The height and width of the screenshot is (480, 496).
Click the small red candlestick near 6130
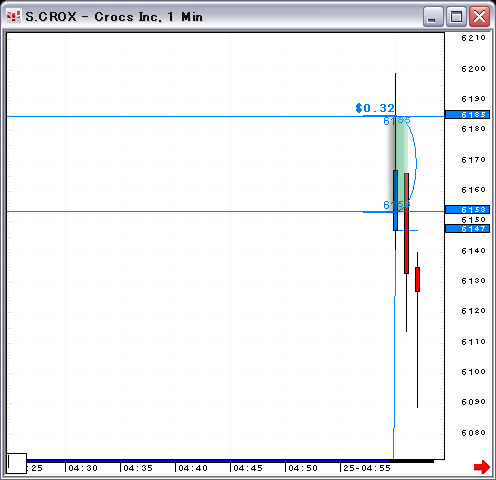click(417, 279)
